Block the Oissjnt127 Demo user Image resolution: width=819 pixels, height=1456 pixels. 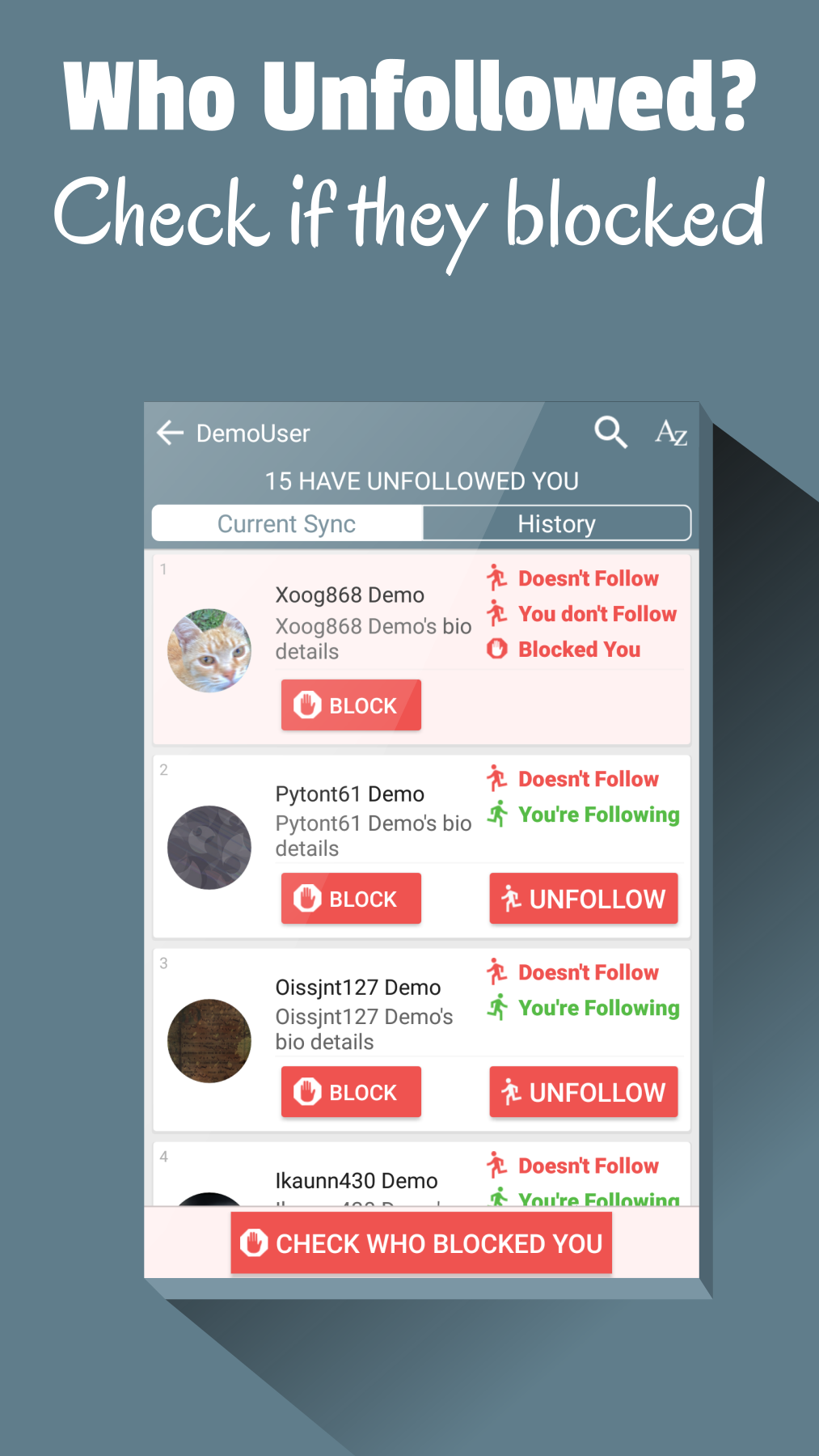351,1092
